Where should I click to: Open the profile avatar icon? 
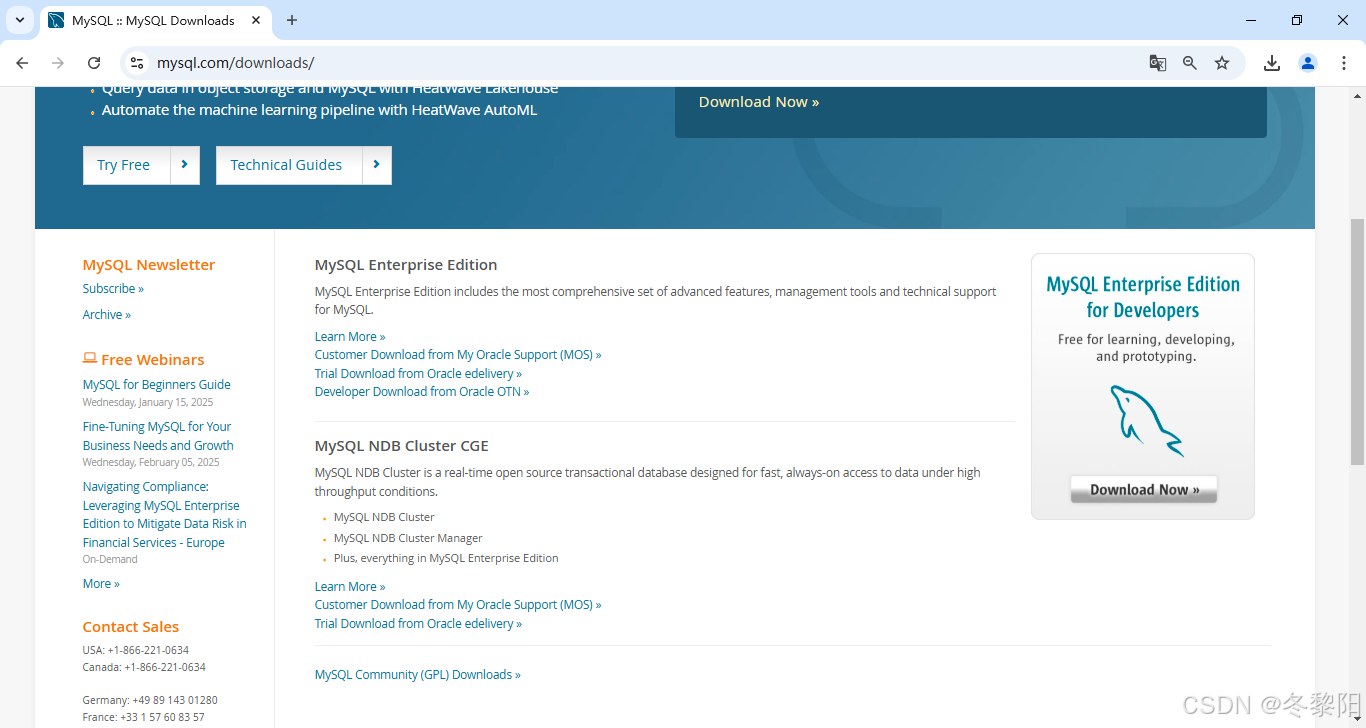[1308, 63]
